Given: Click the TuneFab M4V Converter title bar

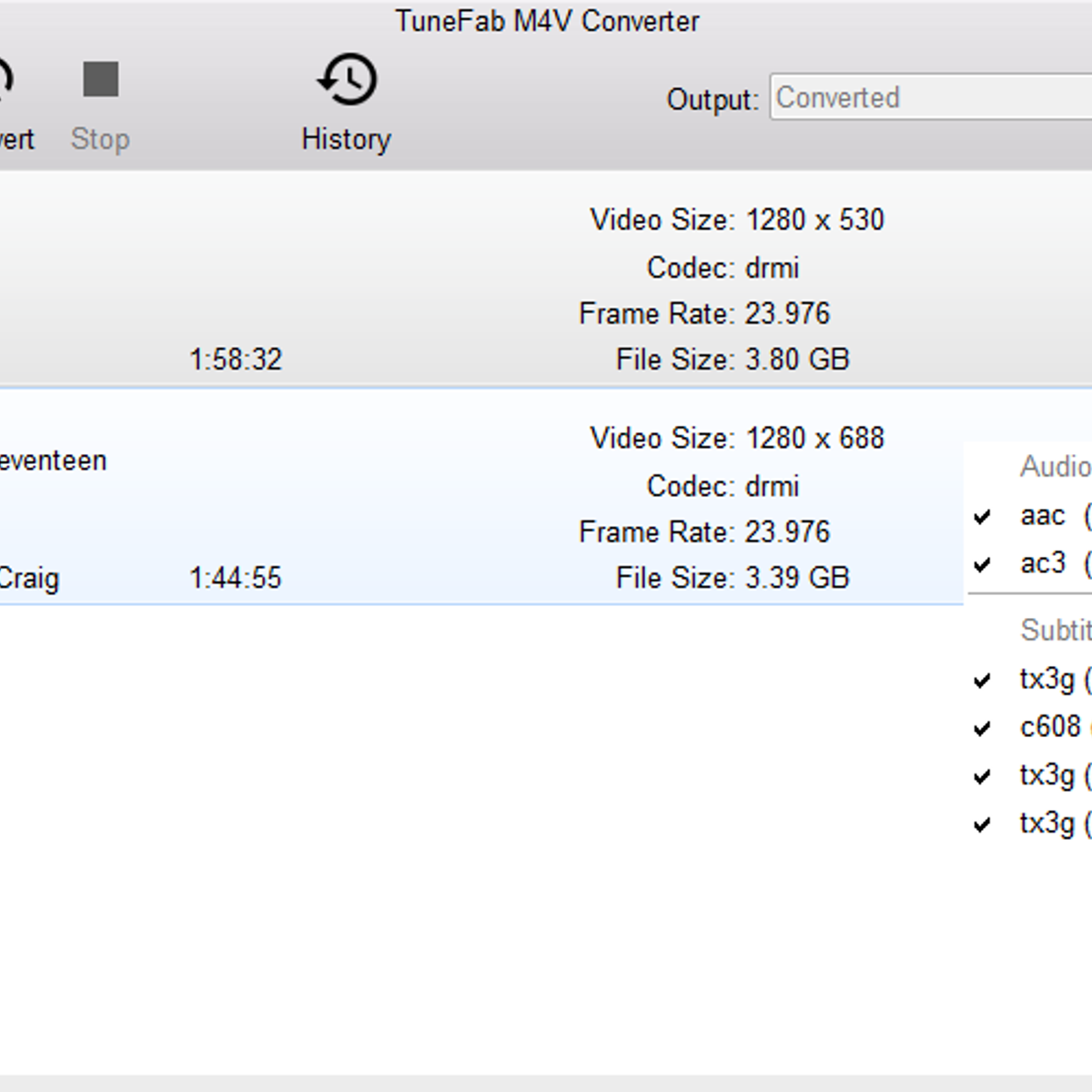Looking at the screenshot, I should pyautogui.click(x=547, y=20).
